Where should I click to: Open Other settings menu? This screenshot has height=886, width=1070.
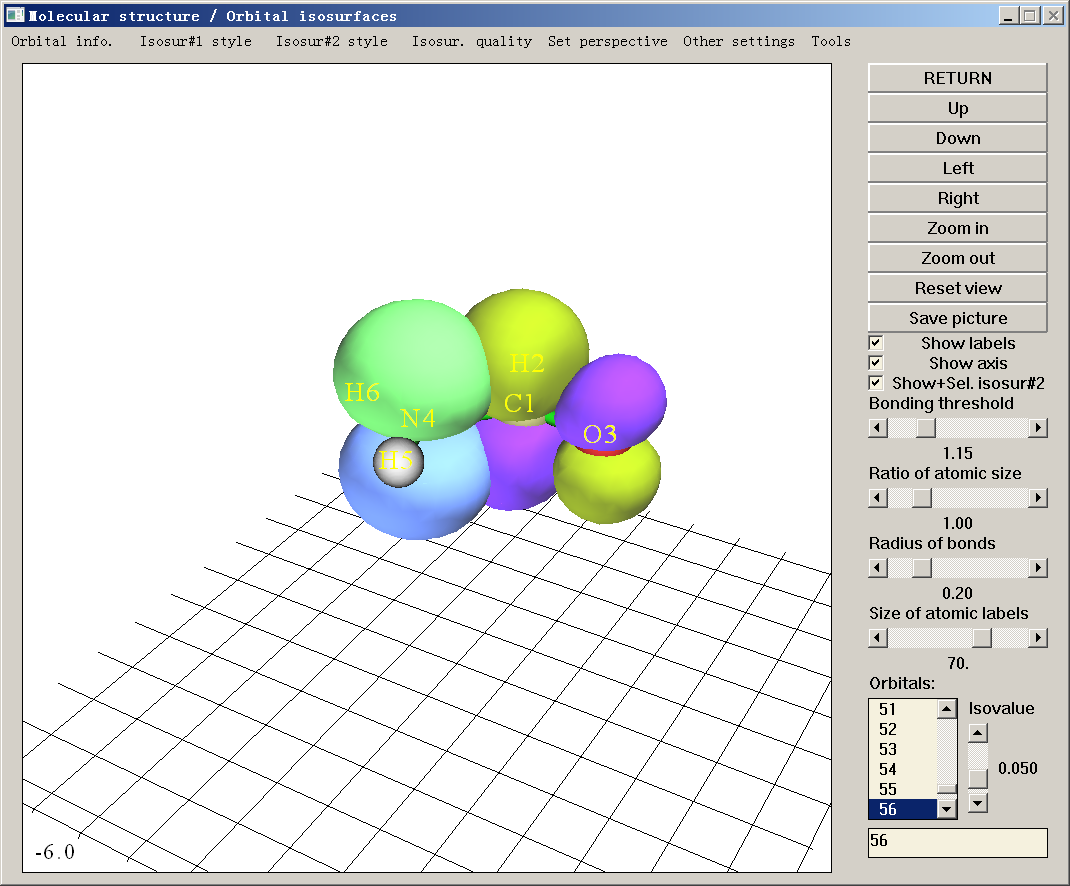click(739, 42)
